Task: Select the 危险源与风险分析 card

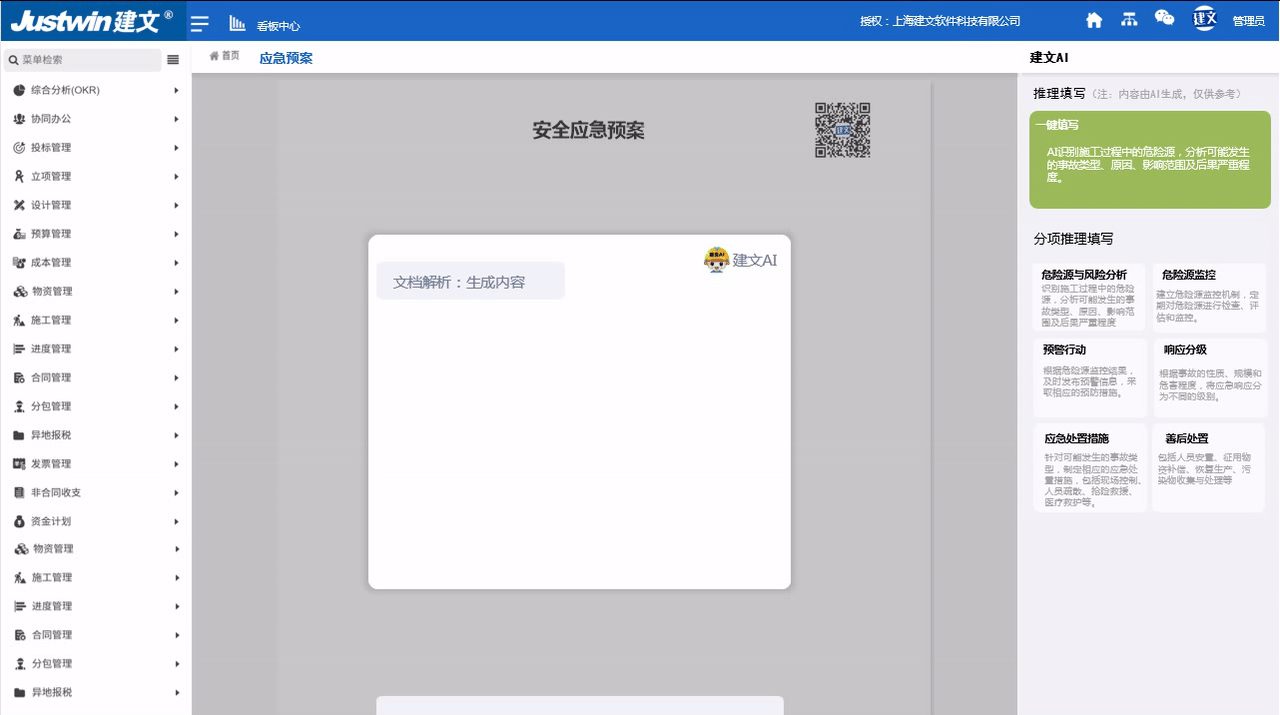Action: tap(1089, 297)
